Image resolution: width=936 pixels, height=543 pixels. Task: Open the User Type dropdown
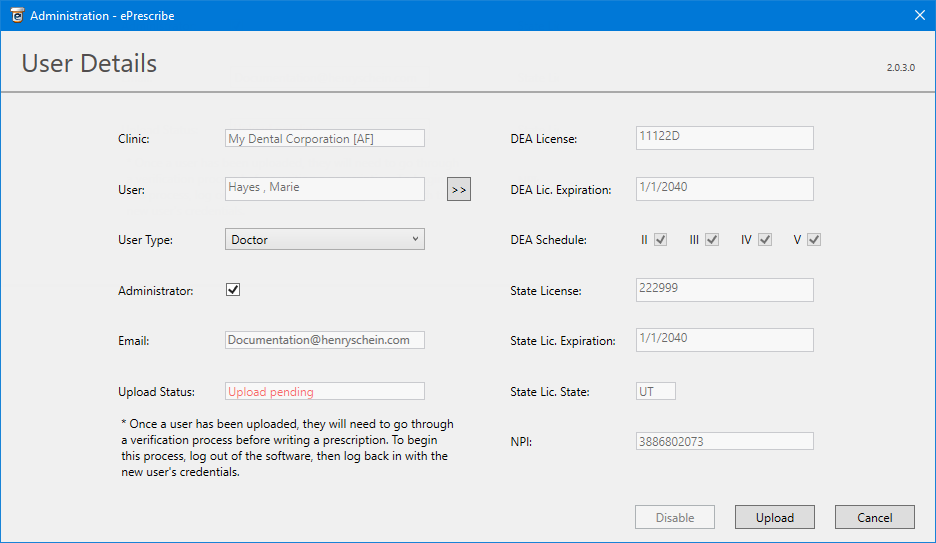(x=325, y=239)
